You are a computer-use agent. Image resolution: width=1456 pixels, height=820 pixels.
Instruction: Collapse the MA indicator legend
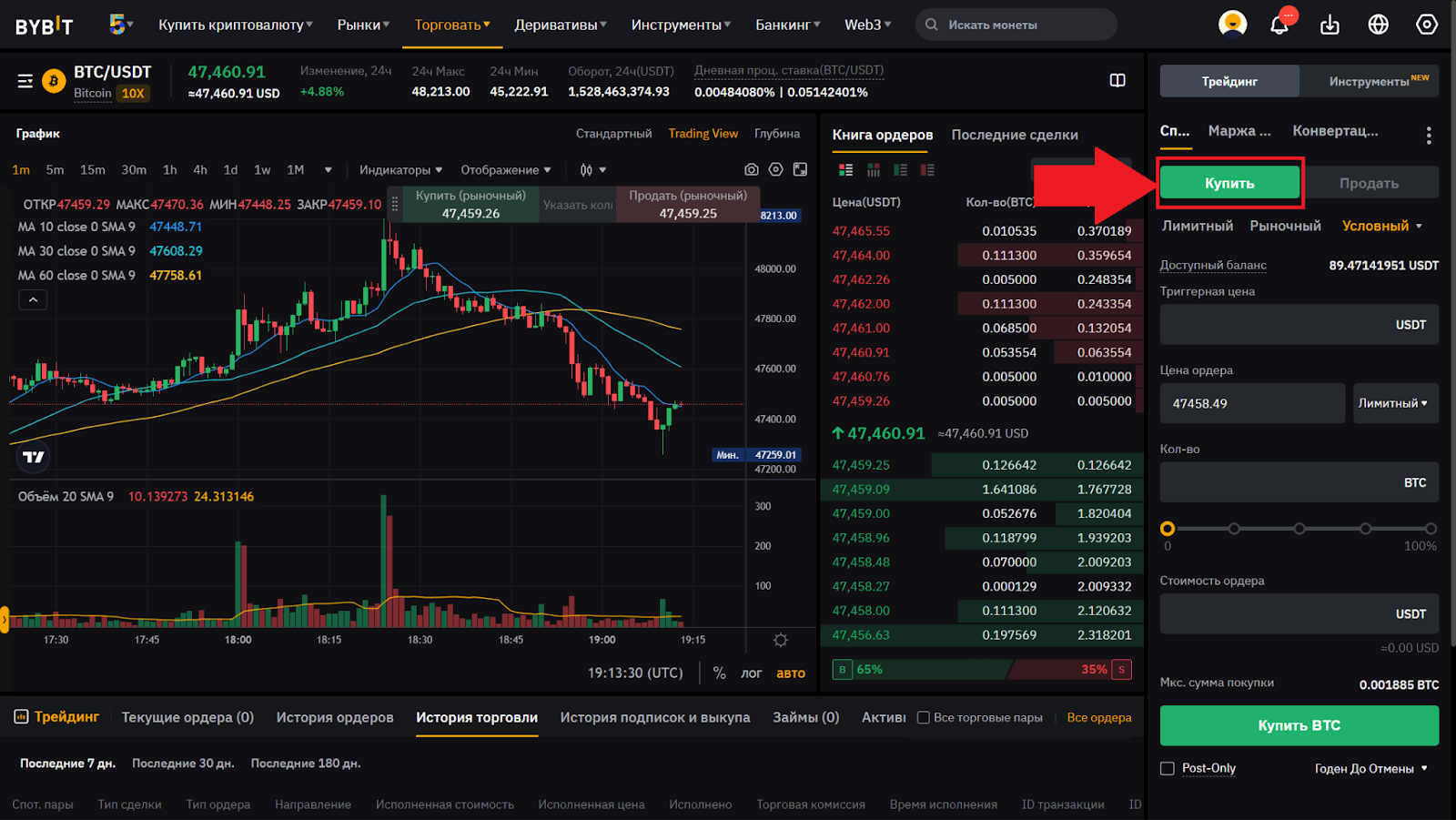[x=33, y=299]
